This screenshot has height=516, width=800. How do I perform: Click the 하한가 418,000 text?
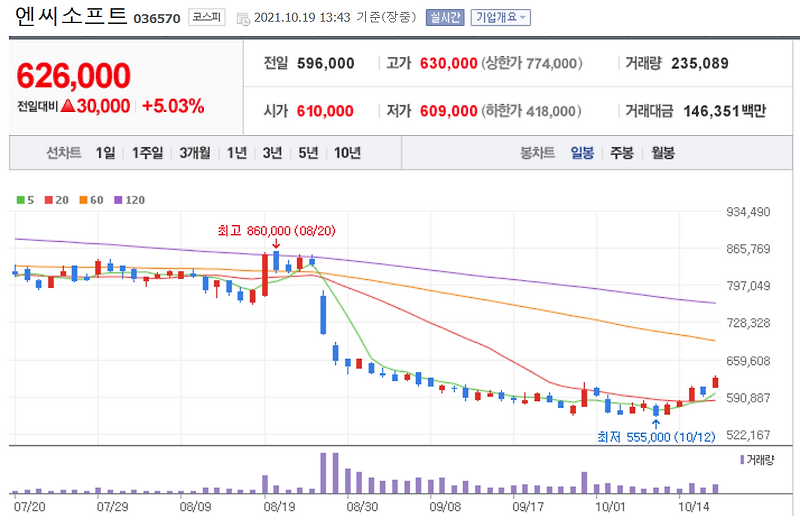(531, 111)
